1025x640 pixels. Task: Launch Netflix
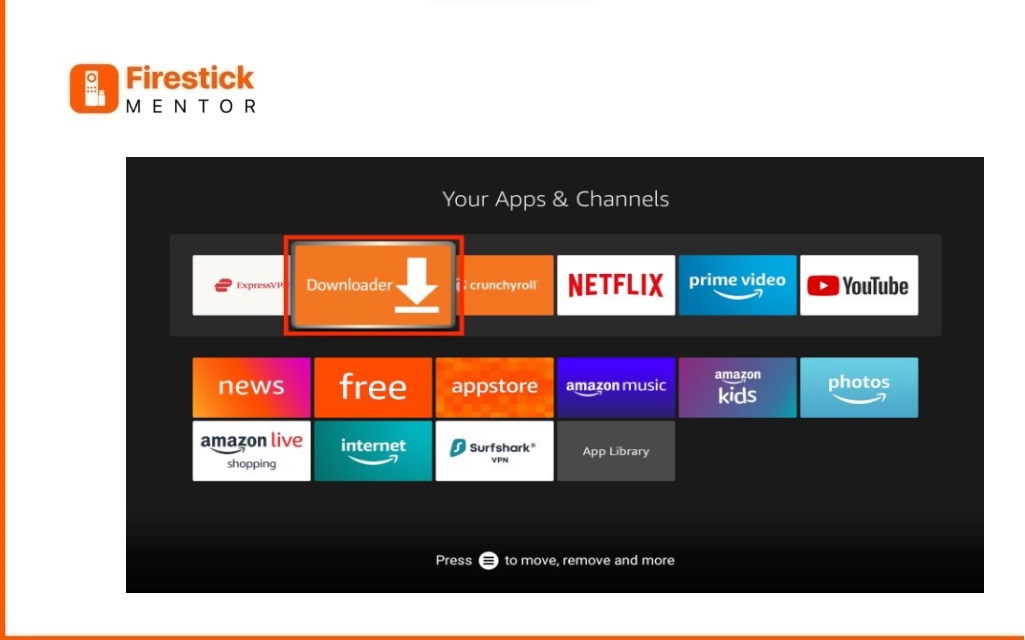coord(615,285)
